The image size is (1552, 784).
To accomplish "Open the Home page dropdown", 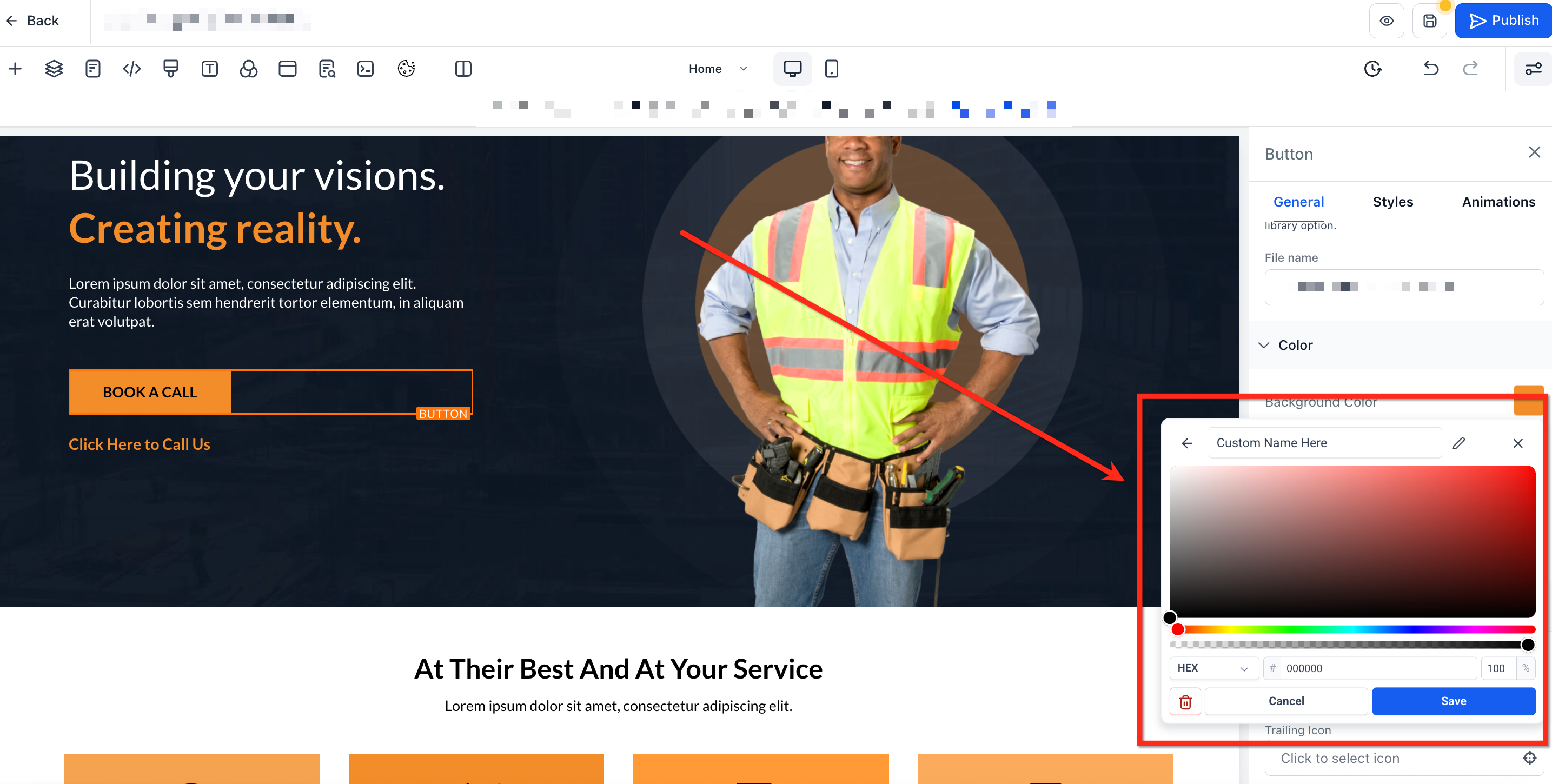I will (x=718, y=69).
